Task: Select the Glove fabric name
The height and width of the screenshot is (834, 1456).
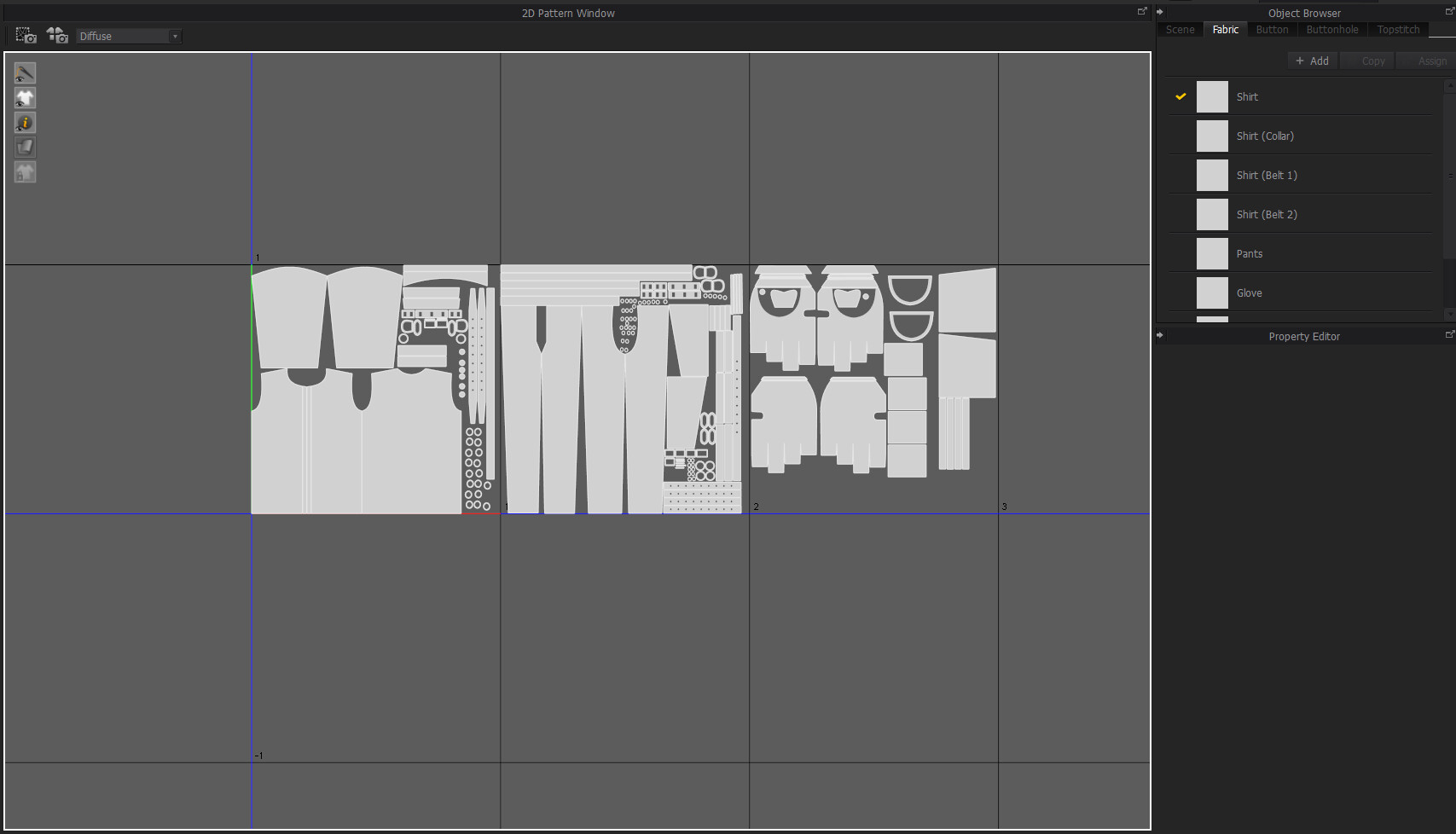Action: click(1250, 292)
